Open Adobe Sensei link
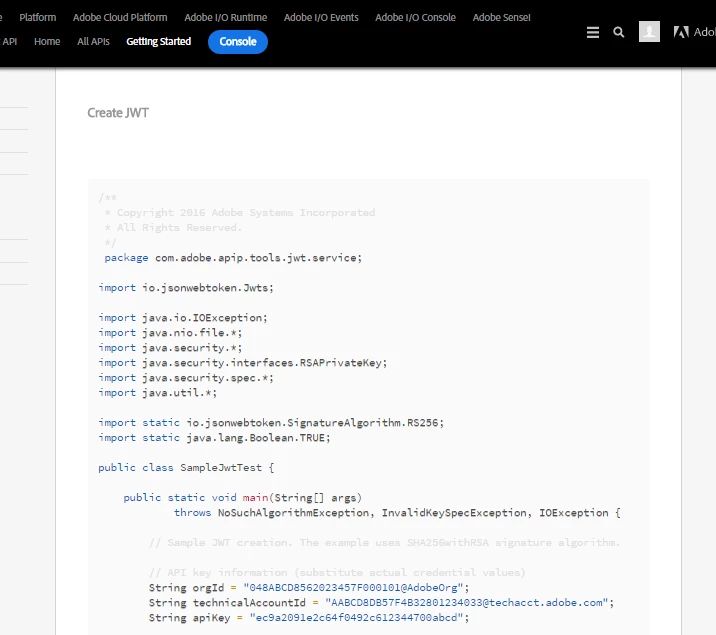Image resolution: width=716 pixels, height=635 pixels. tap(501, 17)
